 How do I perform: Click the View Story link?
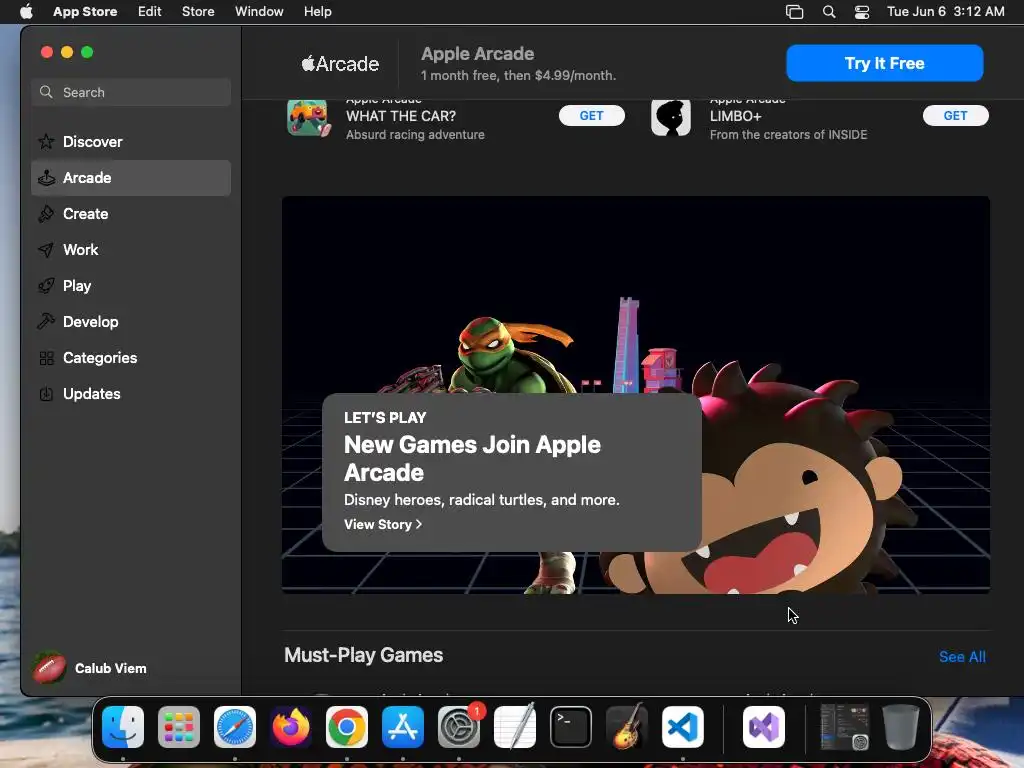tap(383, 524)
